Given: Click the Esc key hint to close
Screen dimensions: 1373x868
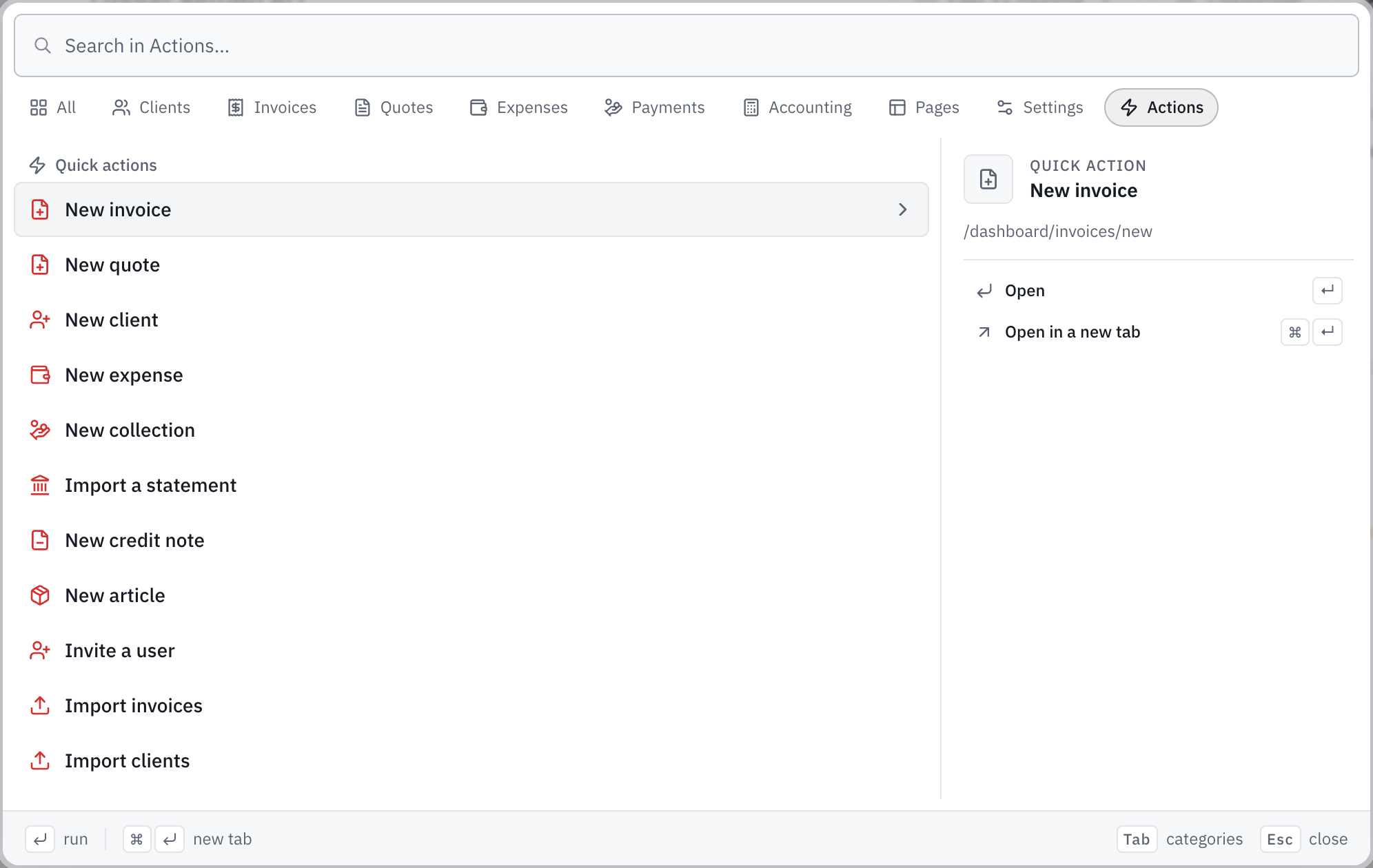Looking at the screenshot, I should (x=1280, y=839).
